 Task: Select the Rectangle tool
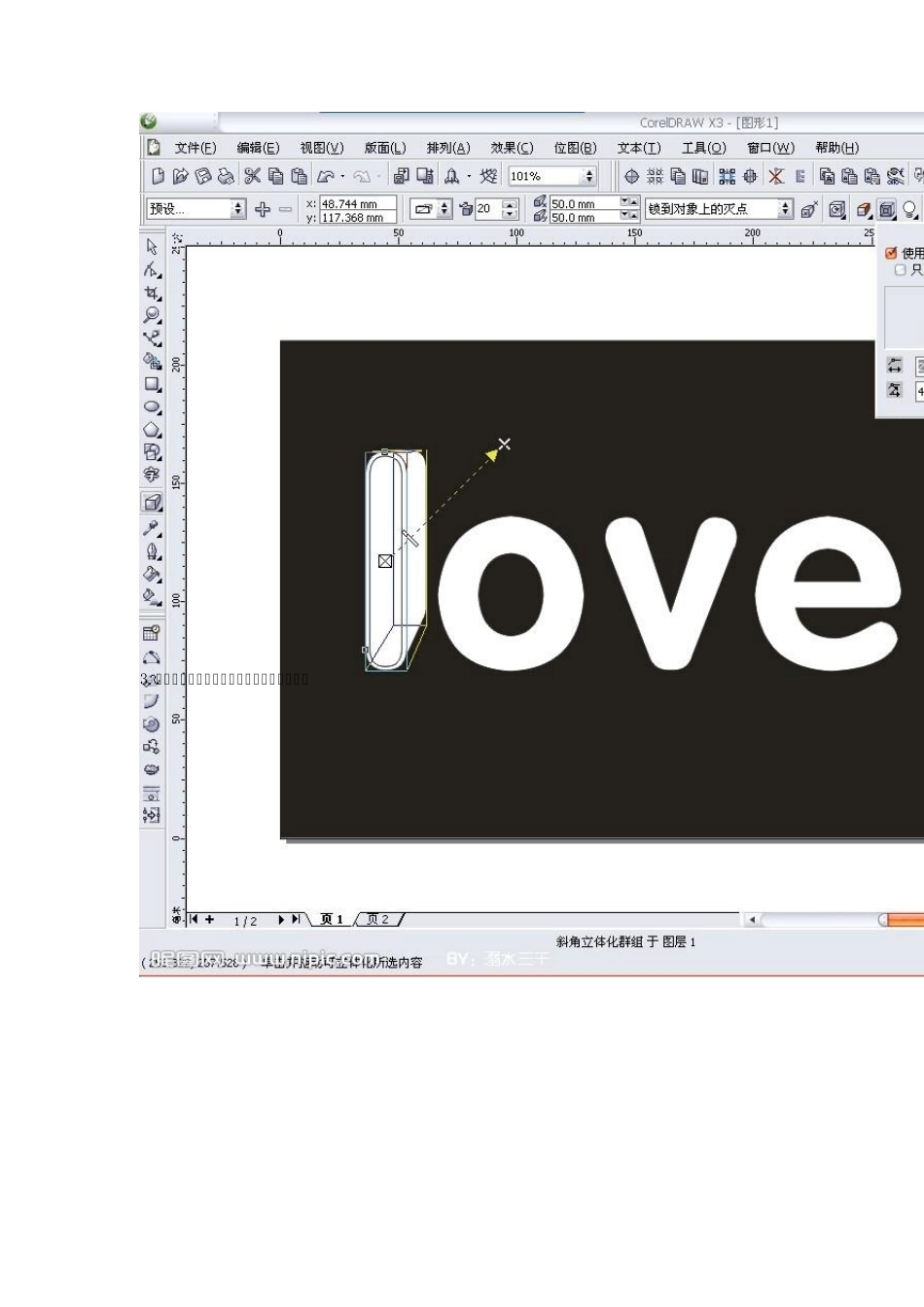(152, 384)
